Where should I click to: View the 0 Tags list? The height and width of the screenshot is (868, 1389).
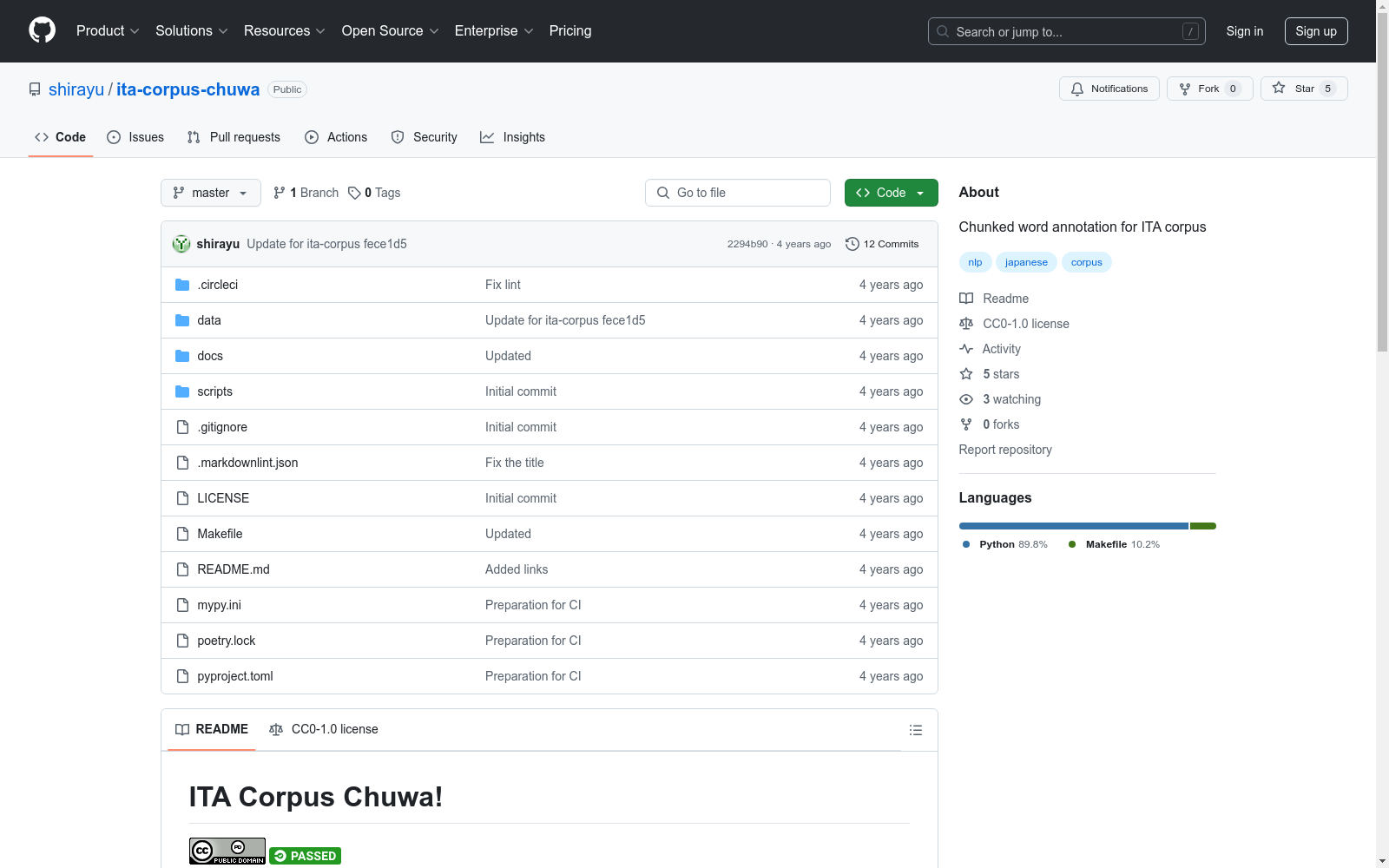(374, 193)
